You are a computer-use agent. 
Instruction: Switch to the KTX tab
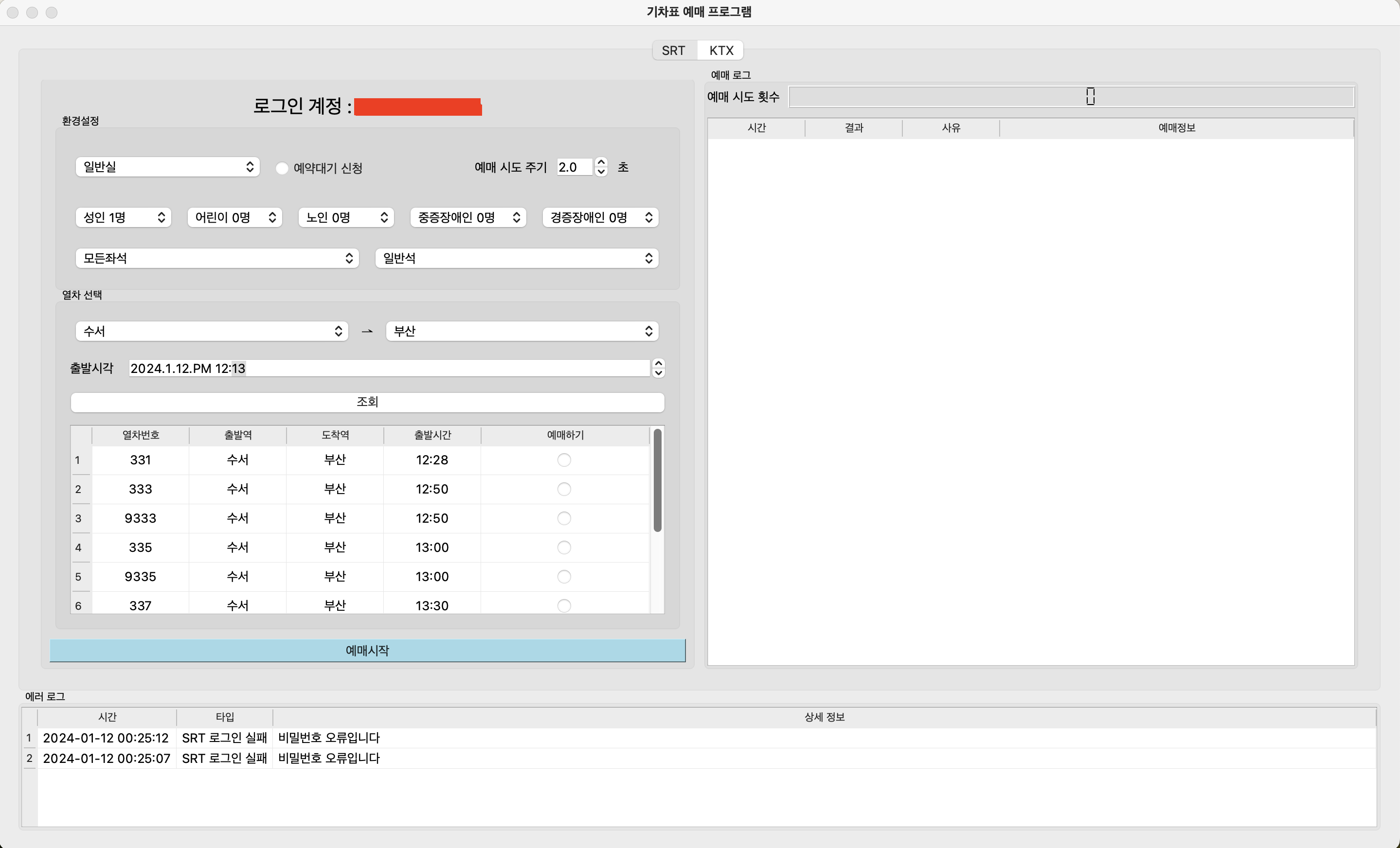tap(721, 51)
